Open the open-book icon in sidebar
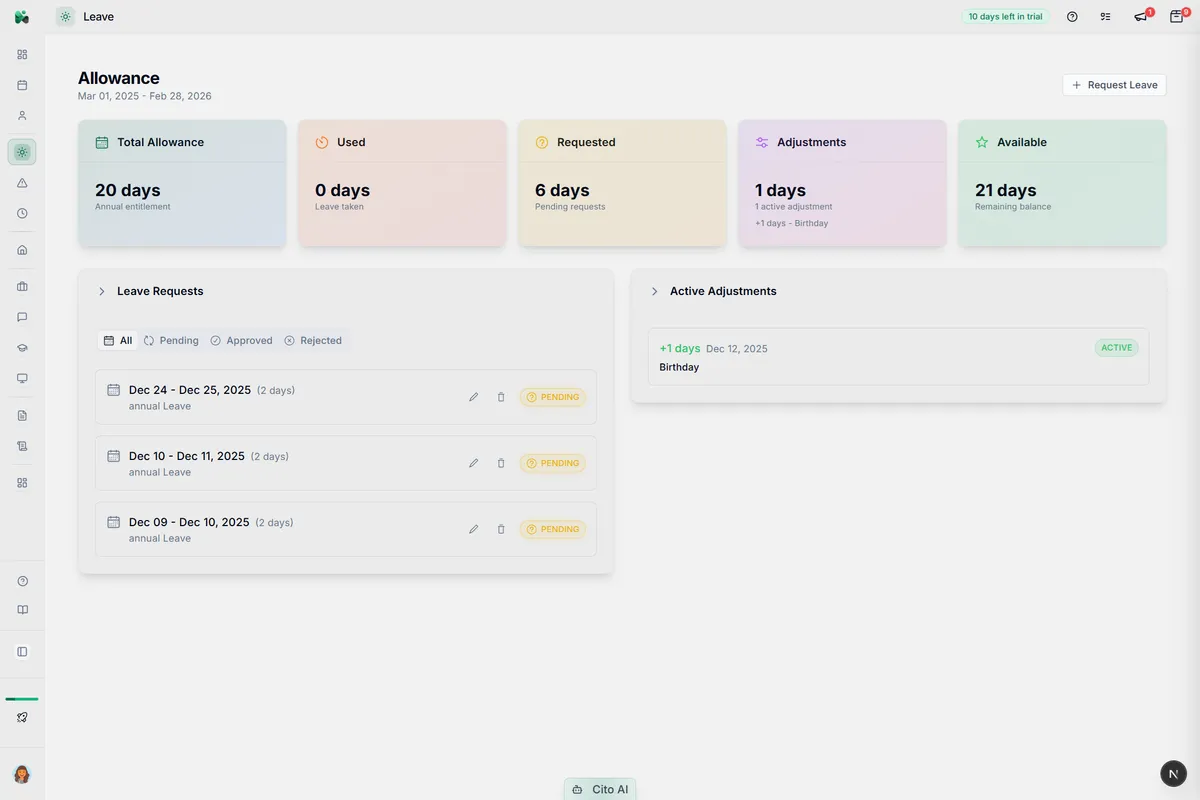The image size is (1200, 800). click(22, 610)
